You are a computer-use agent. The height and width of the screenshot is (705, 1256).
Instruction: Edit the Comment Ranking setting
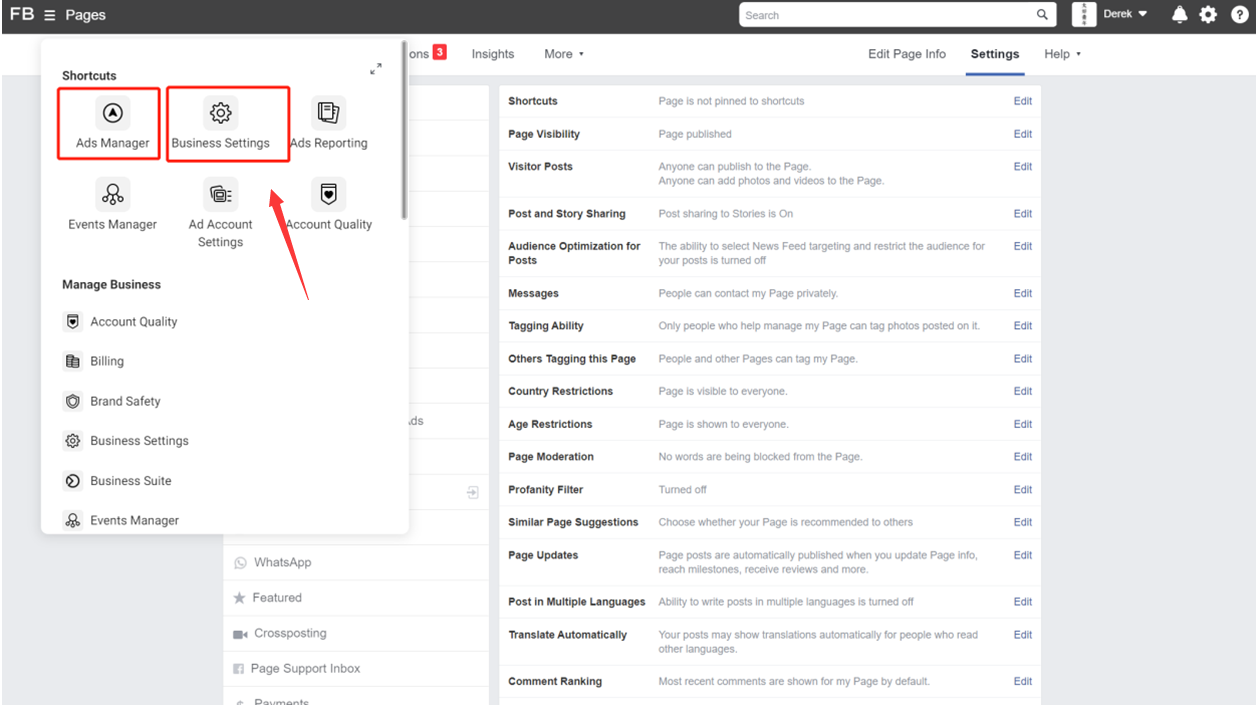[1023, 682]
